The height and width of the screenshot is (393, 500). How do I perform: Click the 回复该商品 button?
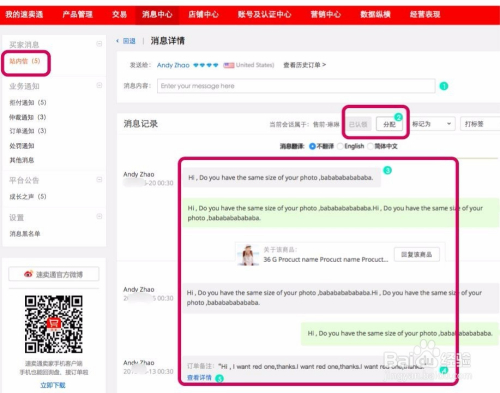[416, 255]
